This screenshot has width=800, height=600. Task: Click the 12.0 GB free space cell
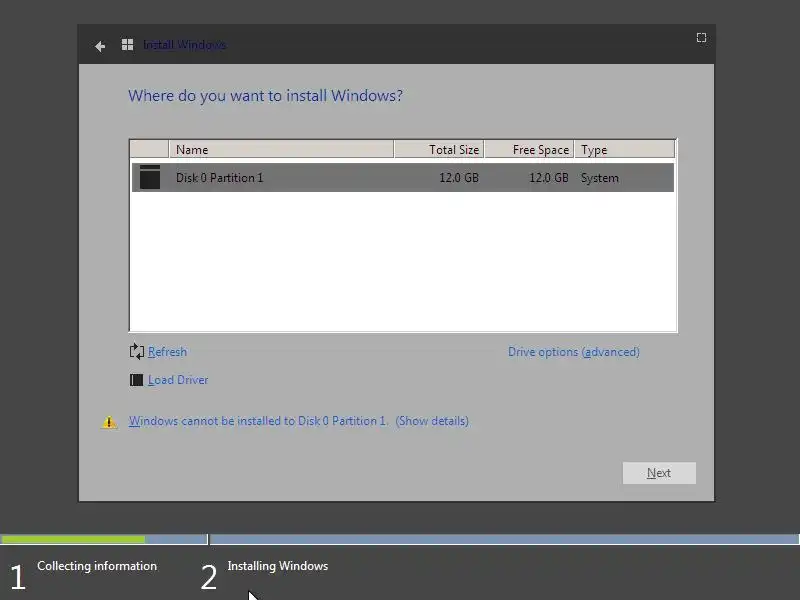click(548, 178)
